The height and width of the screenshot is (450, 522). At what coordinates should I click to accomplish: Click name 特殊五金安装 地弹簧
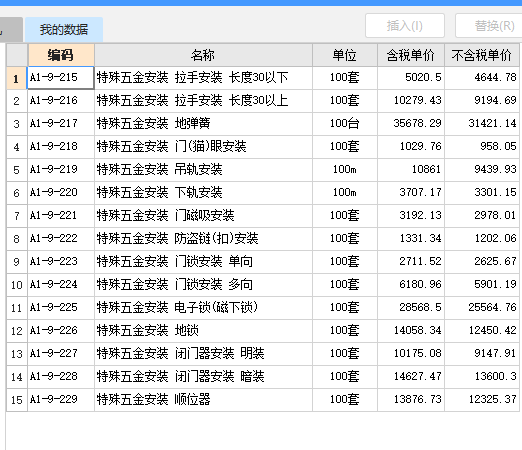203,124
